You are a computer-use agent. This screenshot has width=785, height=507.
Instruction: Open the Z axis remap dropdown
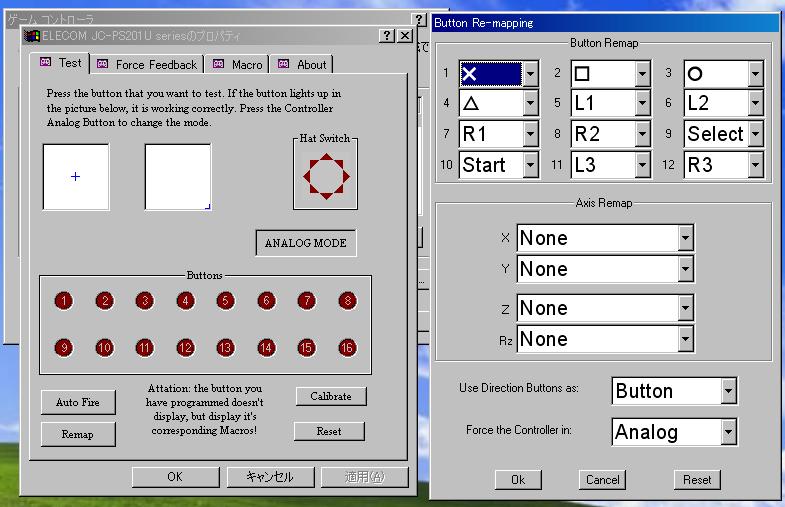coord(605,308)
